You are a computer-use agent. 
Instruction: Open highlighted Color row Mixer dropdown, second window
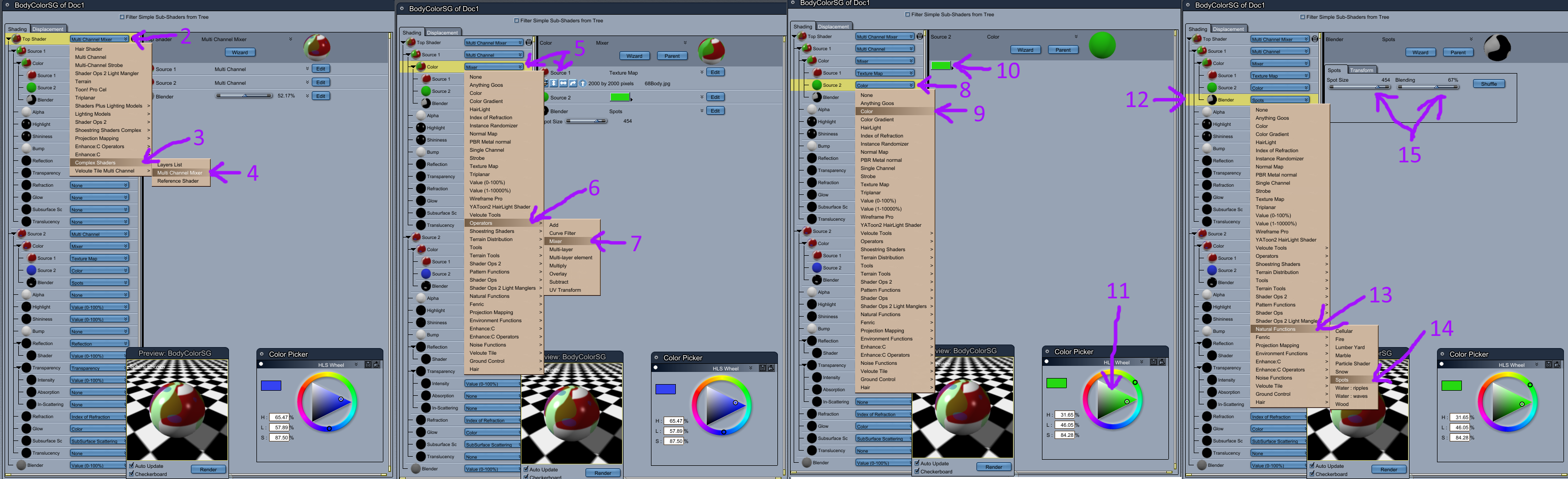(494, 67)
